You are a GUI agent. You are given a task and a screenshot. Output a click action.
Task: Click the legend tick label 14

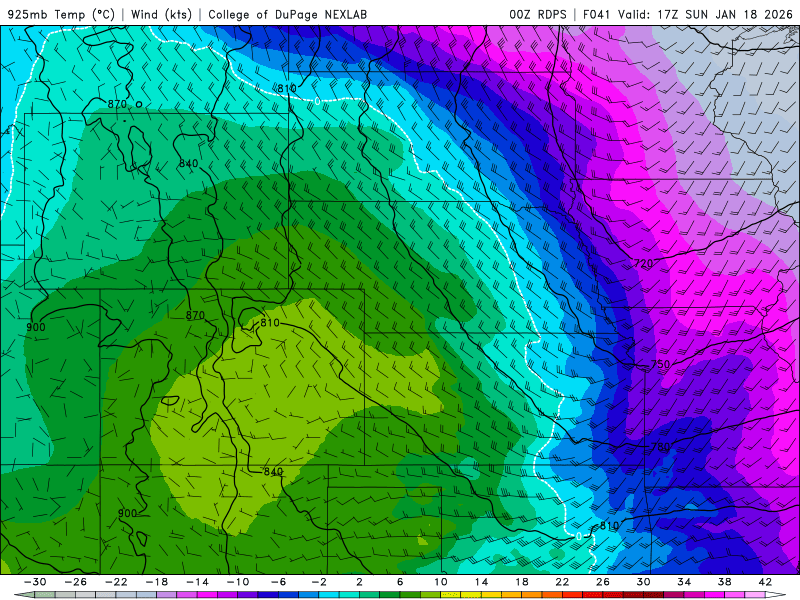[x=481, y=582]
